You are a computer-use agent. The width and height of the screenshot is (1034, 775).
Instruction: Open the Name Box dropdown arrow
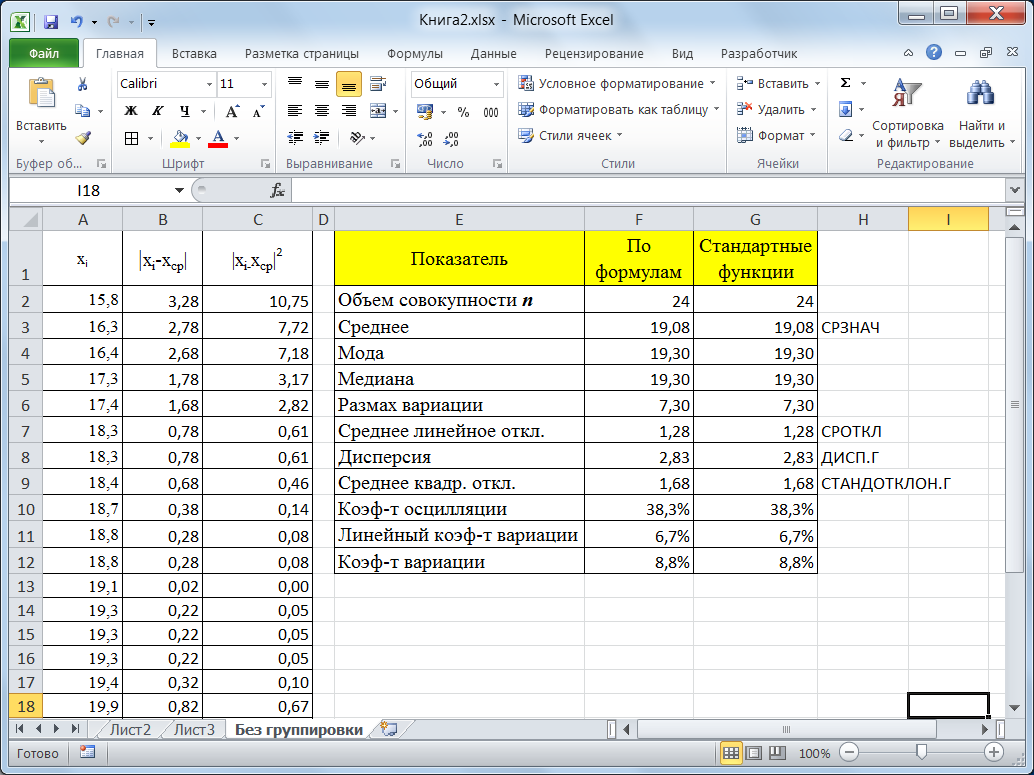179,191
